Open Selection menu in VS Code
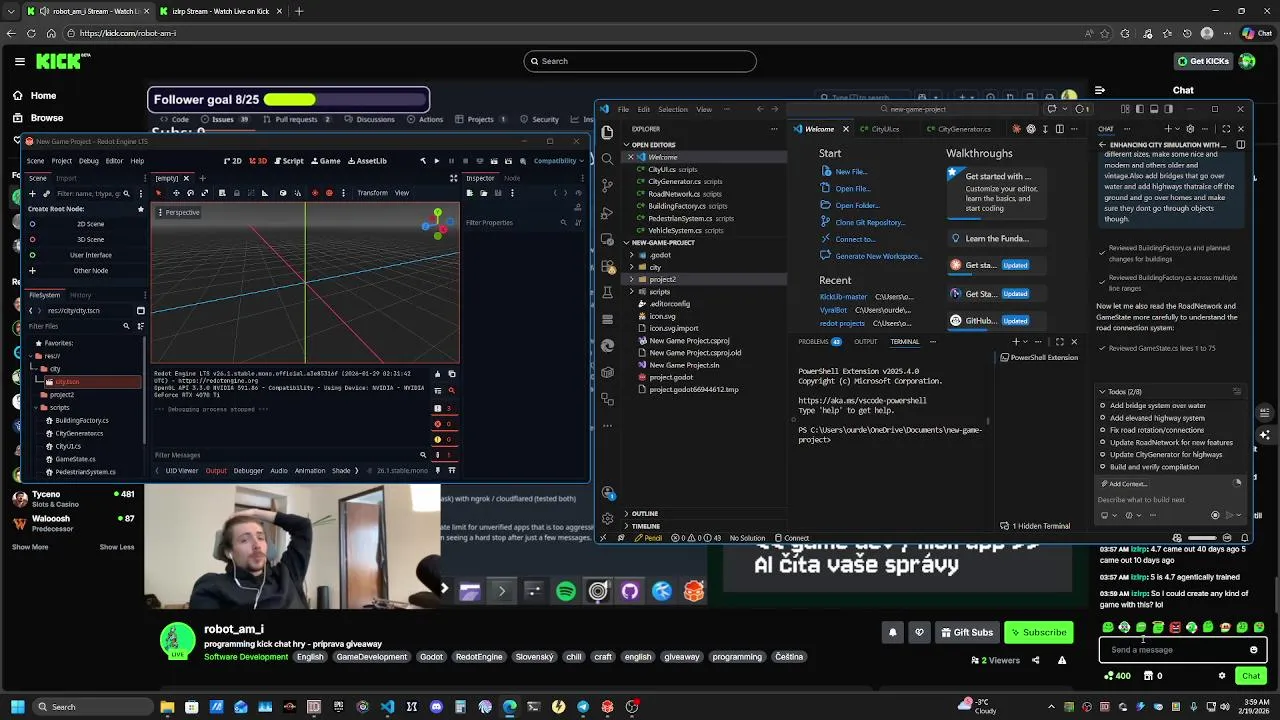The image size is (1280, 720). (x=672, y=109)
